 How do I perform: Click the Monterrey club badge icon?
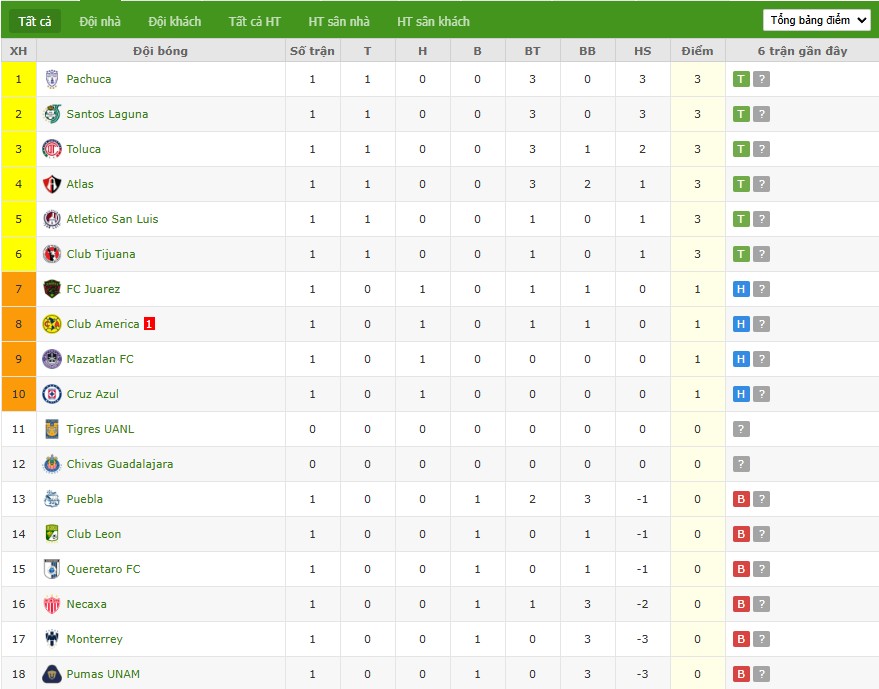(x=52, y=639)
